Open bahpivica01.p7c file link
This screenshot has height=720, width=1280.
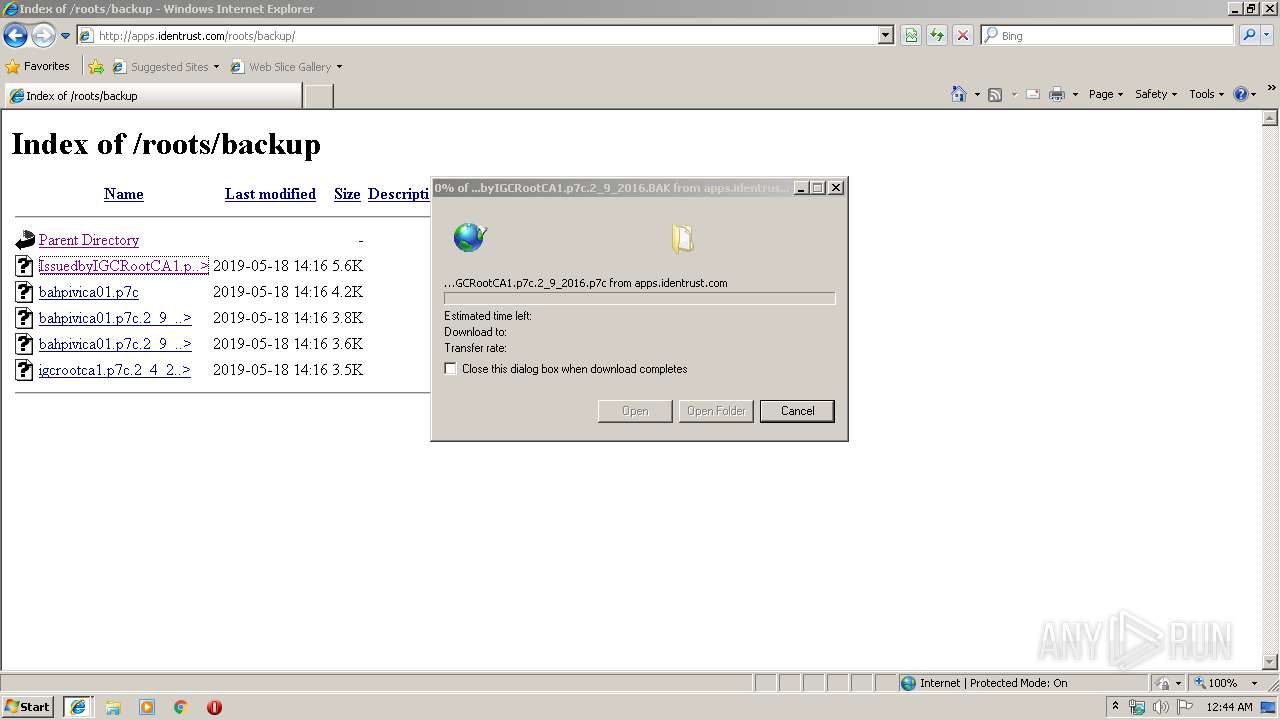(x=89, y=292)
